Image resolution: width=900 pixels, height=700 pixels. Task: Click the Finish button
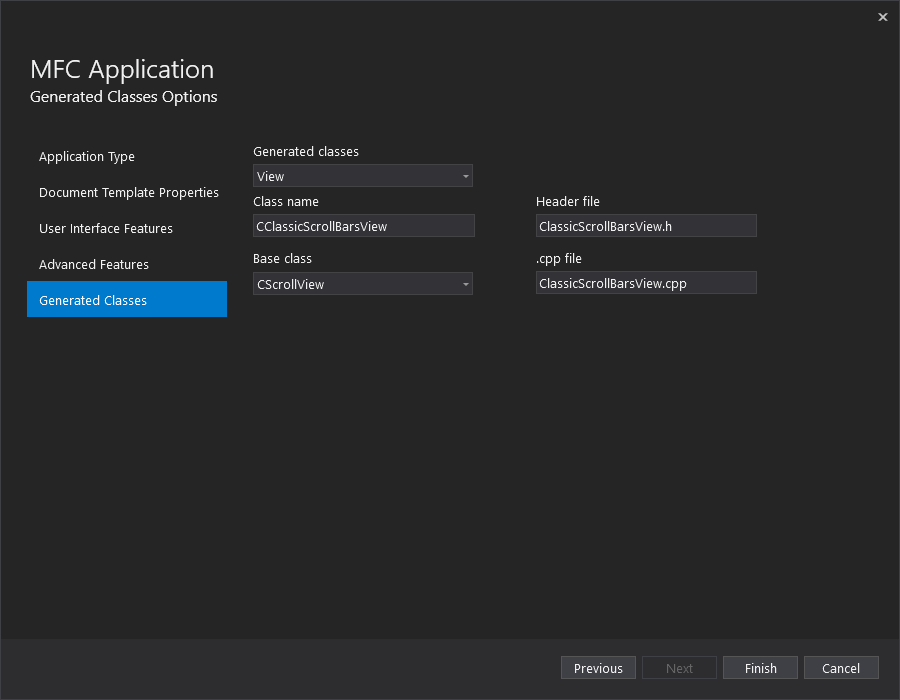point(761,668)
